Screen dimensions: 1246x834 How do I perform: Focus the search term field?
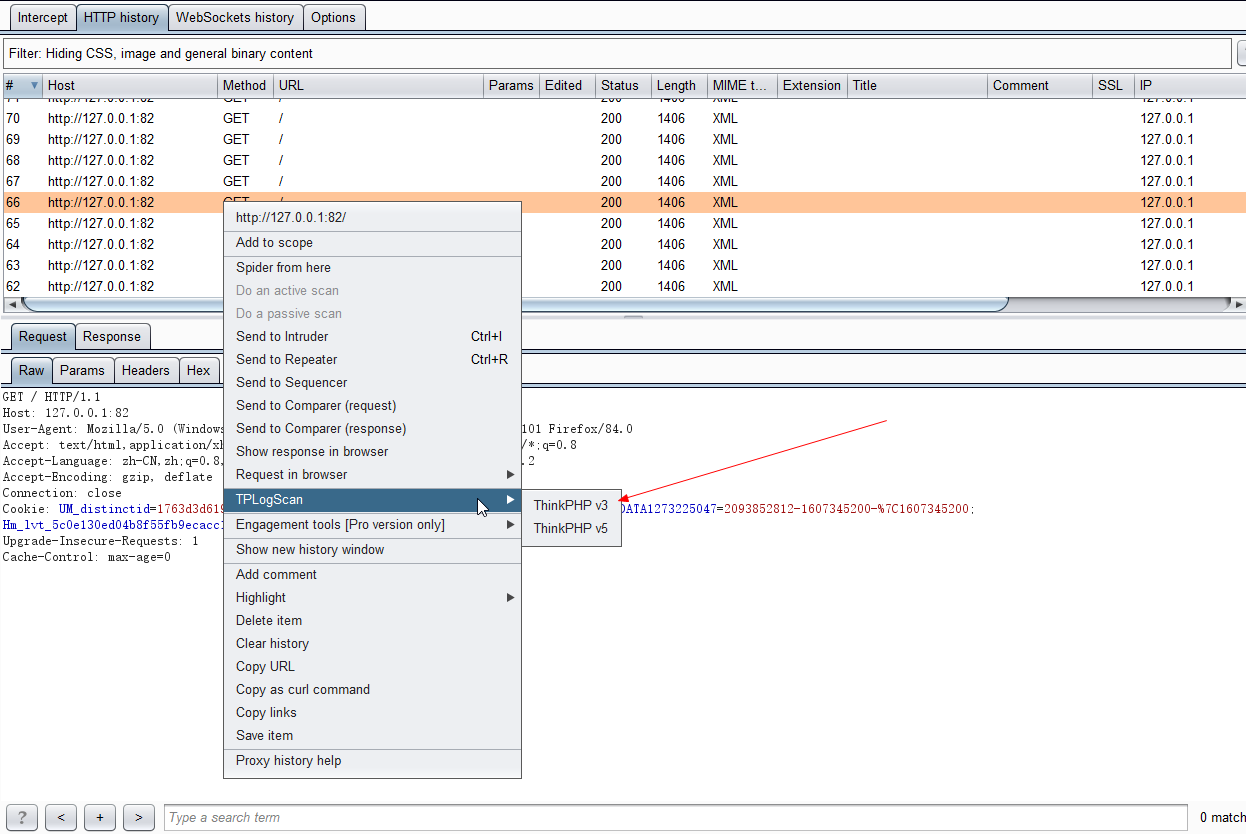(676, 817)
